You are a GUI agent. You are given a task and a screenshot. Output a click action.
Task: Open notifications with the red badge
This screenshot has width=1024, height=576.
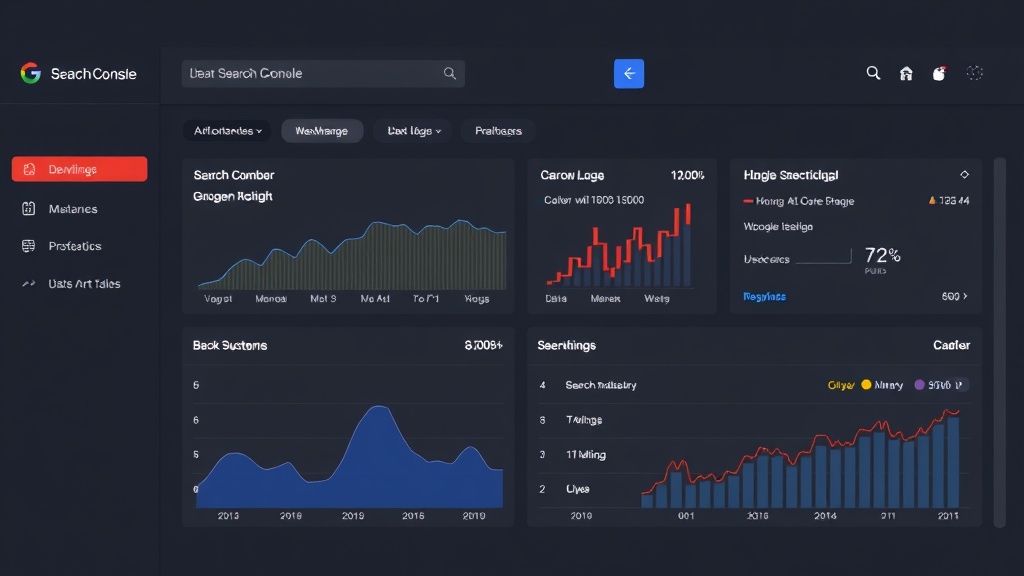pos(940,73)
